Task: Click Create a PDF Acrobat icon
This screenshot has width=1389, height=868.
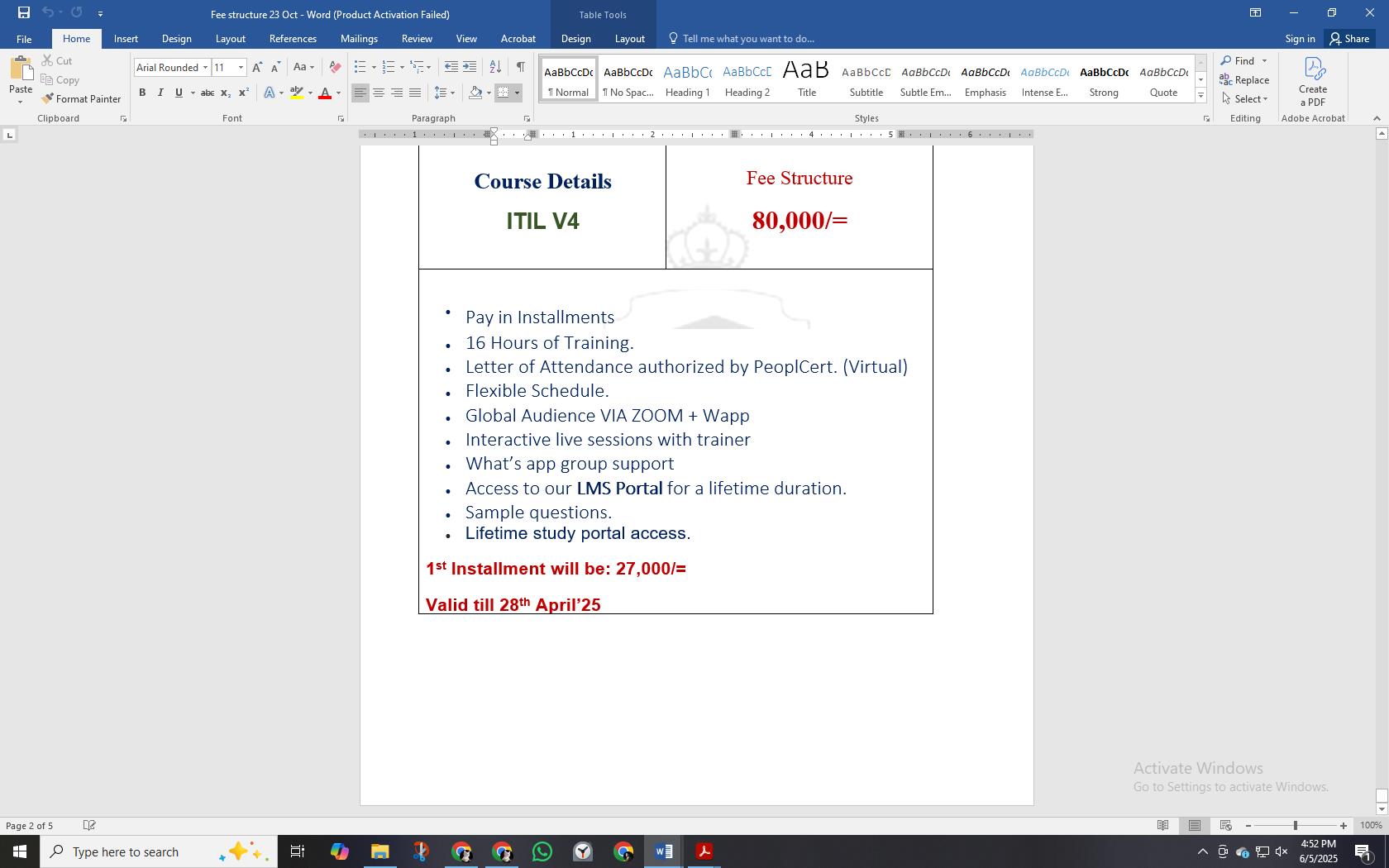Action: tap(1313, 81)
